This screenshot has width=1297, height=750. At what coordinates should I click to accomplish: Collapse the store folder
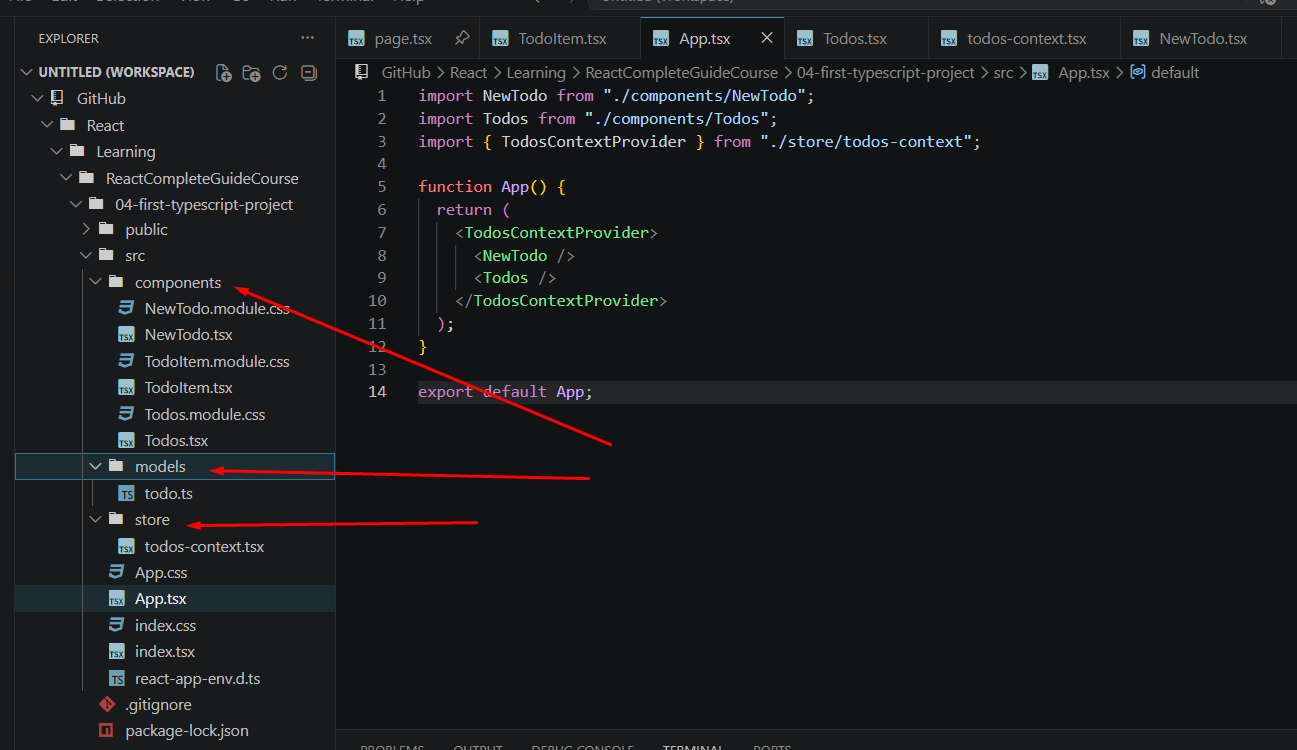tap(96, 520)
